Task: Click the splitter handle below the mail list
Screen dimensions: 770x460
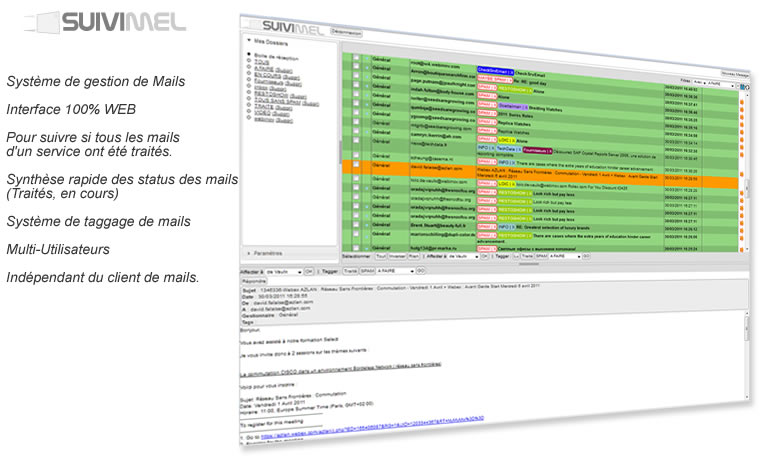Action: point(529,264)
